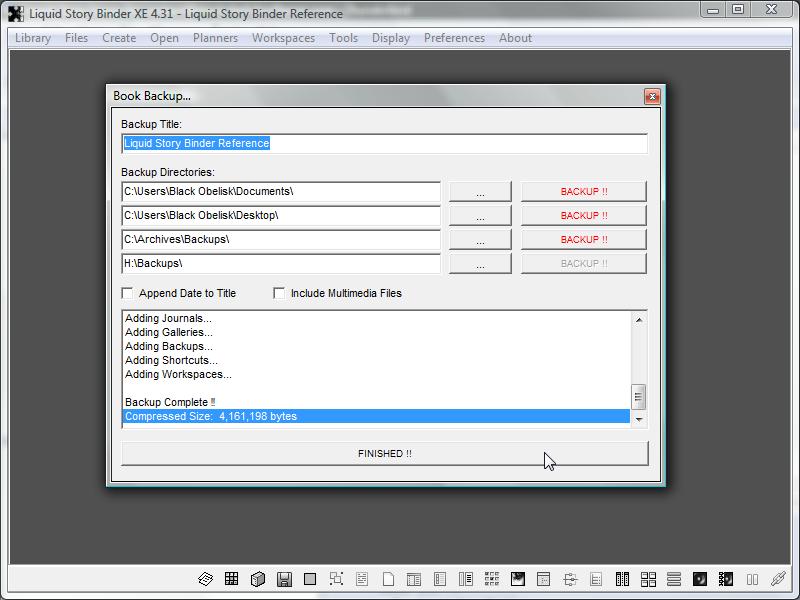Open the Workspaces menu
Screen dimensions: 800x600
(x=283, y=38)
